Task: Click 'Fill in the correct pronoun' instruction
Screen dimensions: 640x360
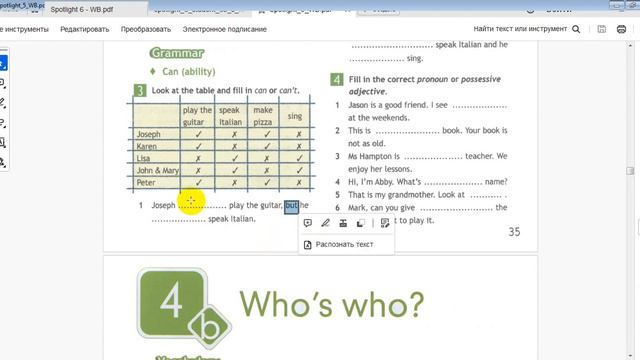Action: coord(425,85)
